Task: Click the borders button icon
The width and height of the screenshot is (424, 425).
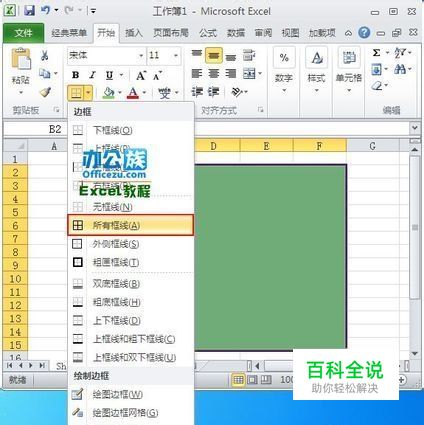Action: click(76, 93)
